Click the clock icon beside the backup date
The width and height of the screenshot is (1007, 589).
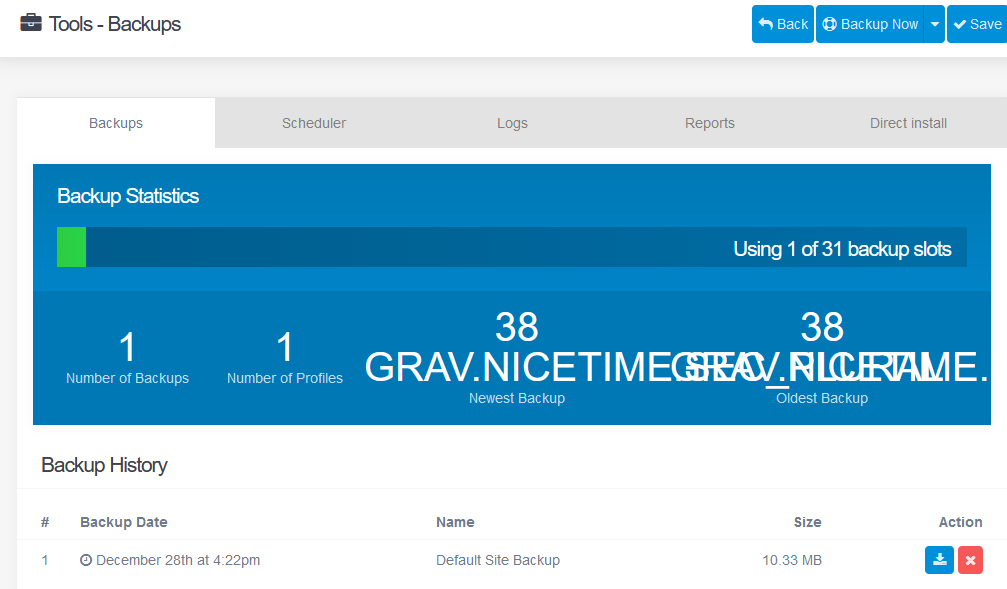click(x=86, y=560)
